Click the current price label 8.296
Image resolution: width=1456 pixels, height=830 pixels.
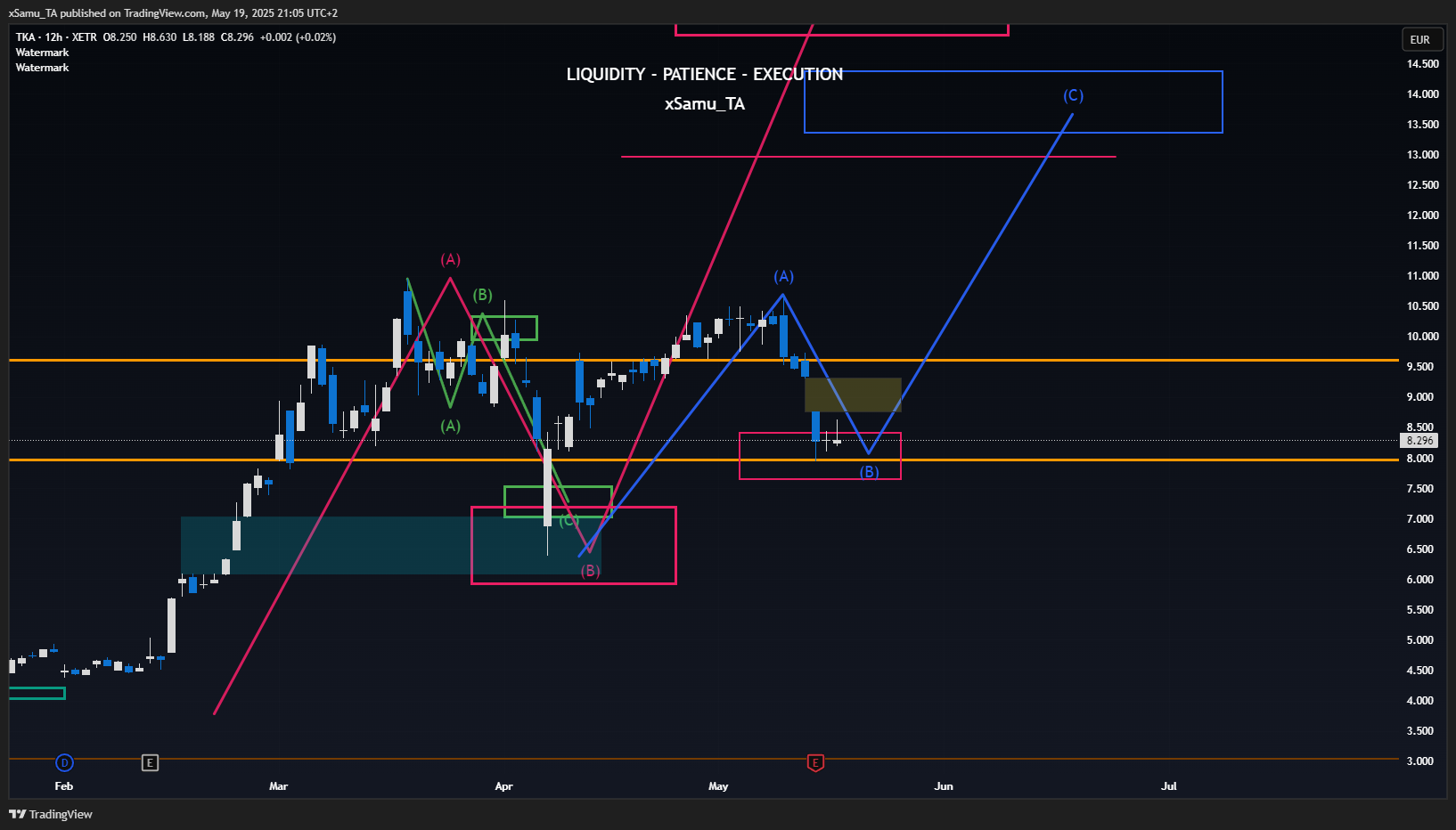click(1419, 441)
